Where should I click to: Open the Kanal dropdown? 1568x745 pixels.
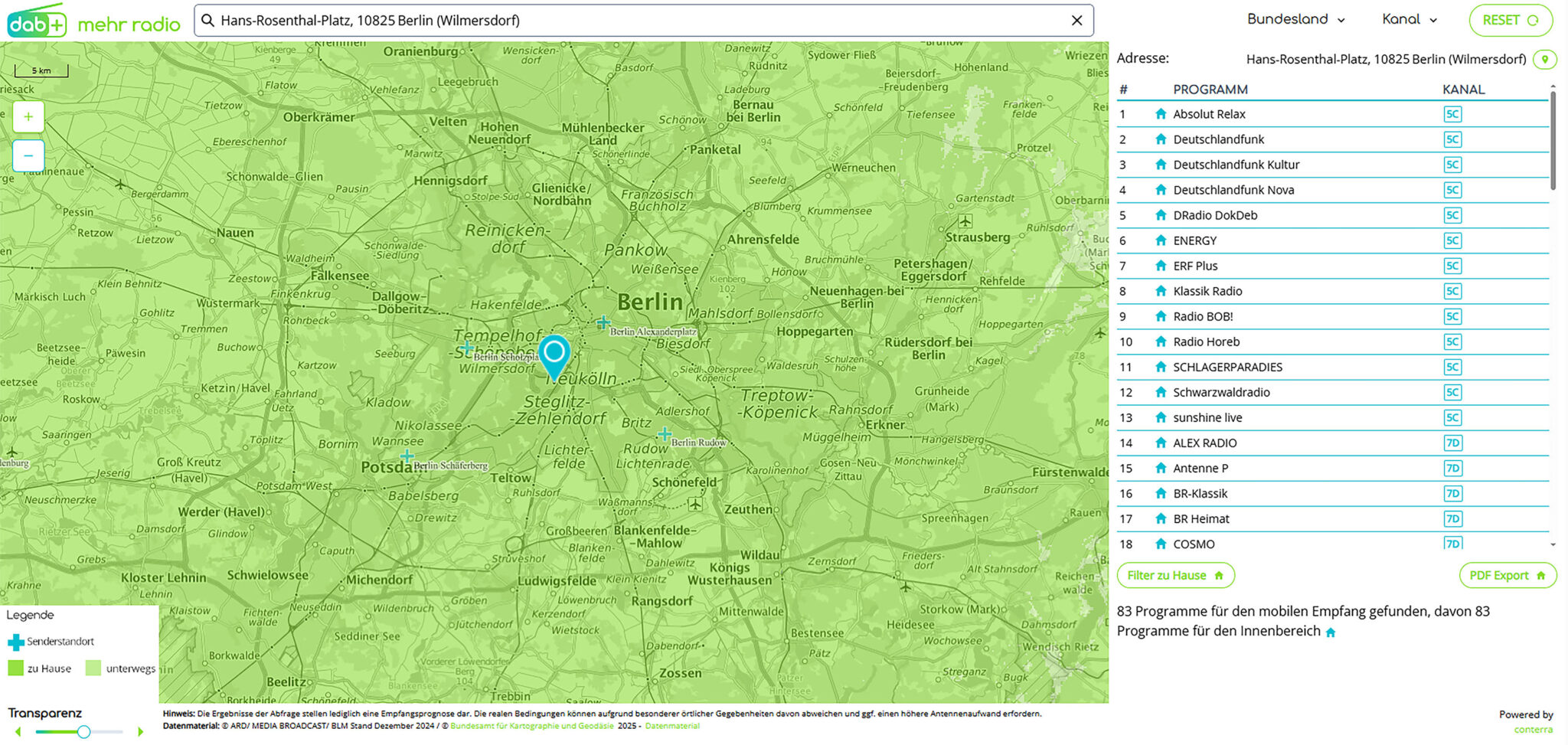click(1410, 20)
